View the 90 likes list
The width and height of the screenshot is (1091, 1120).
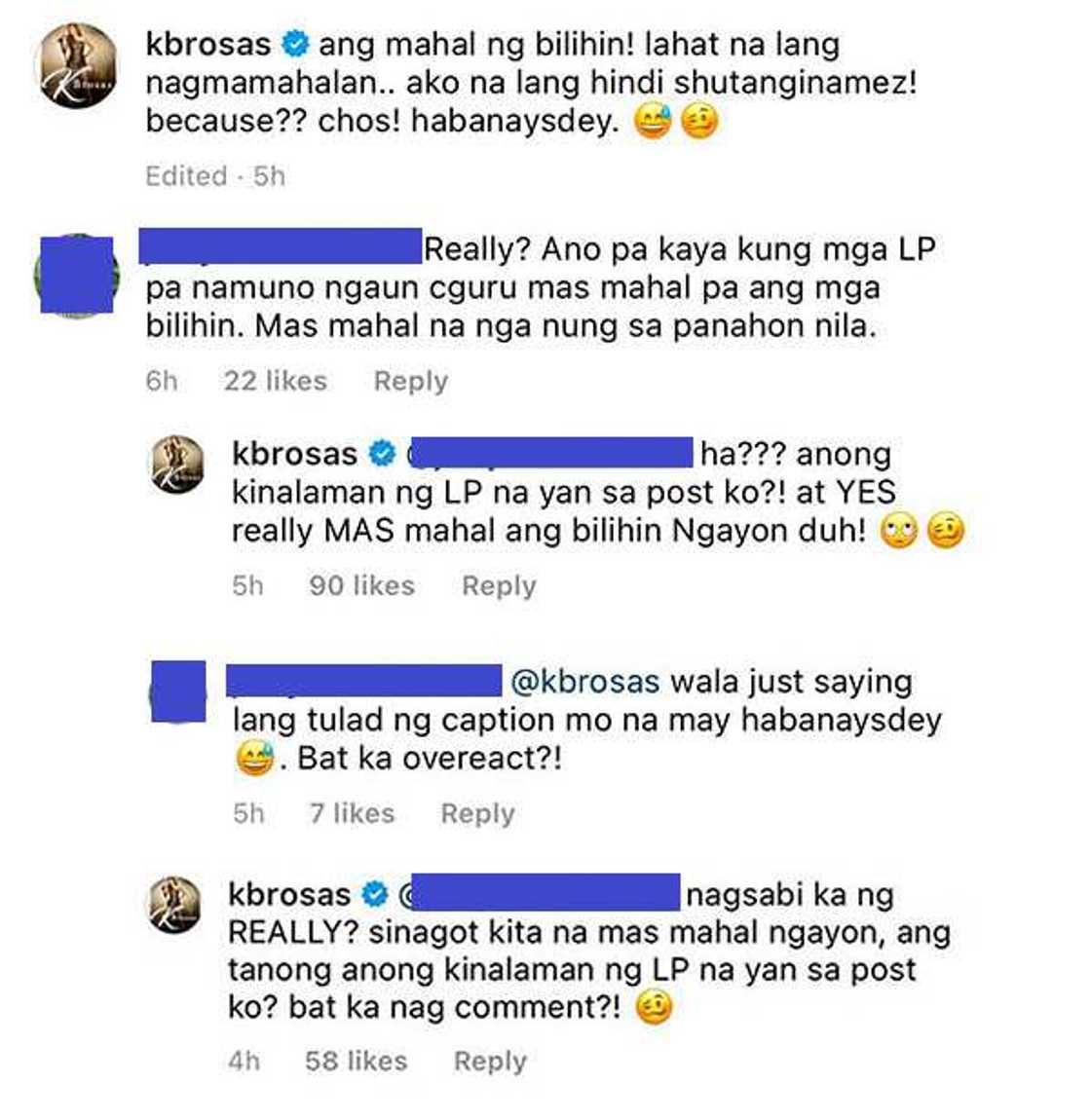tap(361, 585)
